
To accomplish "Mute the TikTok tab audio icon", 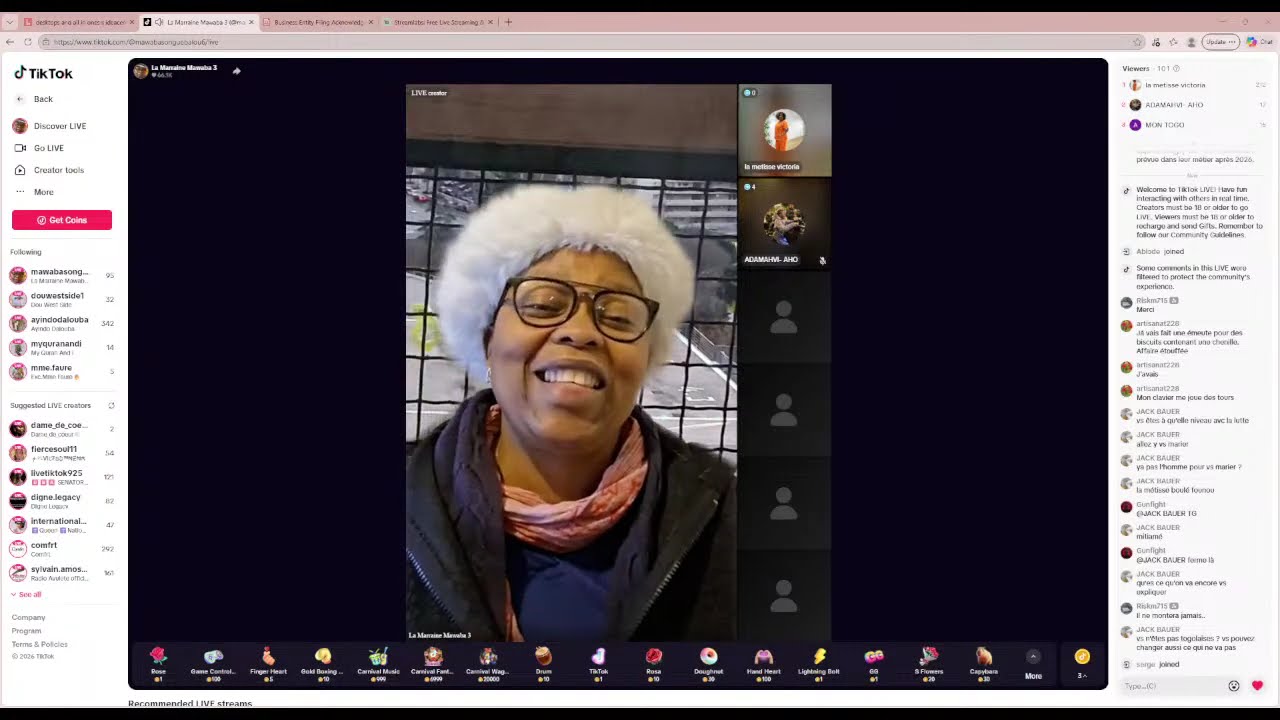I will coord(159,22).
